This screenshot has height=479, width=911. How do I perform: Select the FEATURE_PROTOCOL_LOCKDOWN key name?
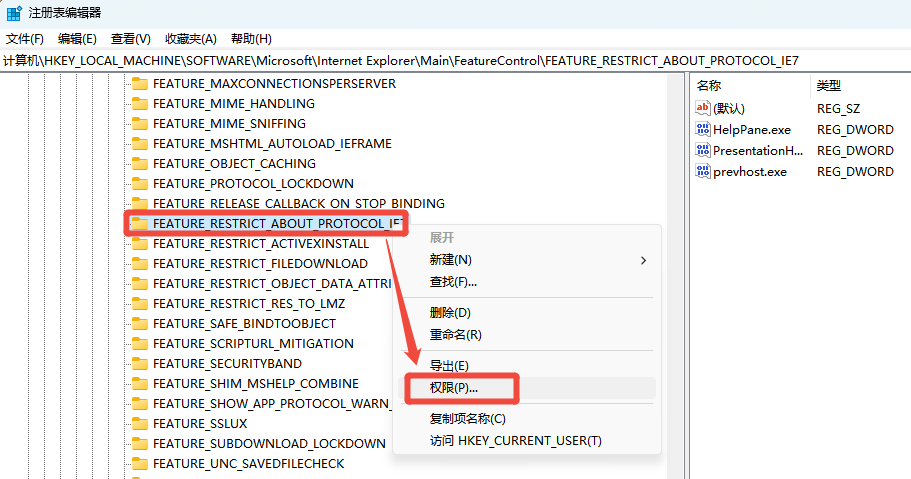click(253, 184)
